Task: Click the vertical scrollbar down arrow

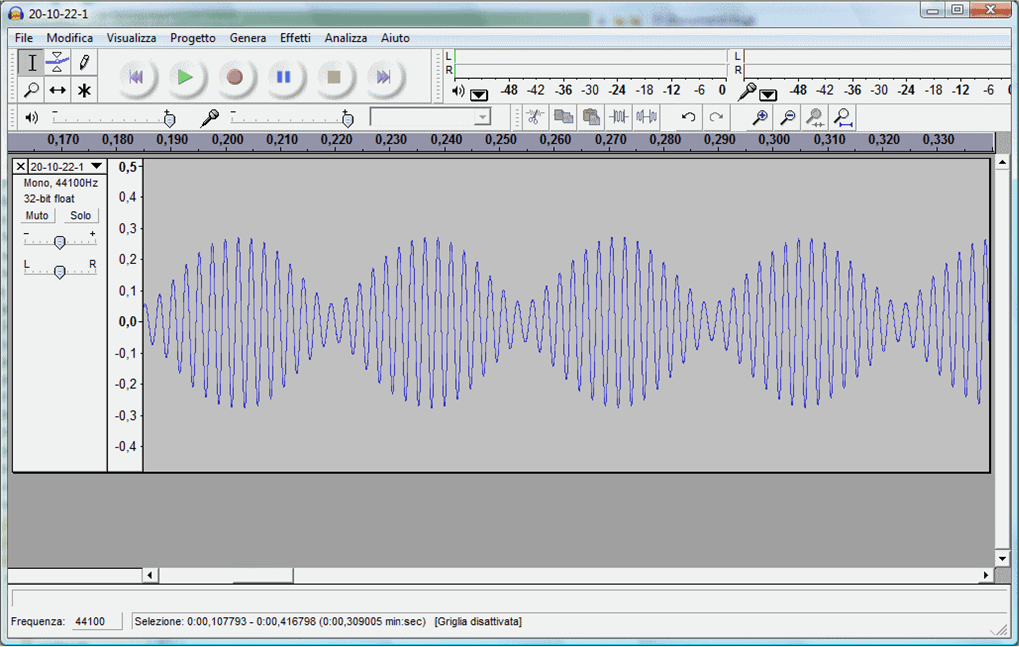Action: point(1002,559)
